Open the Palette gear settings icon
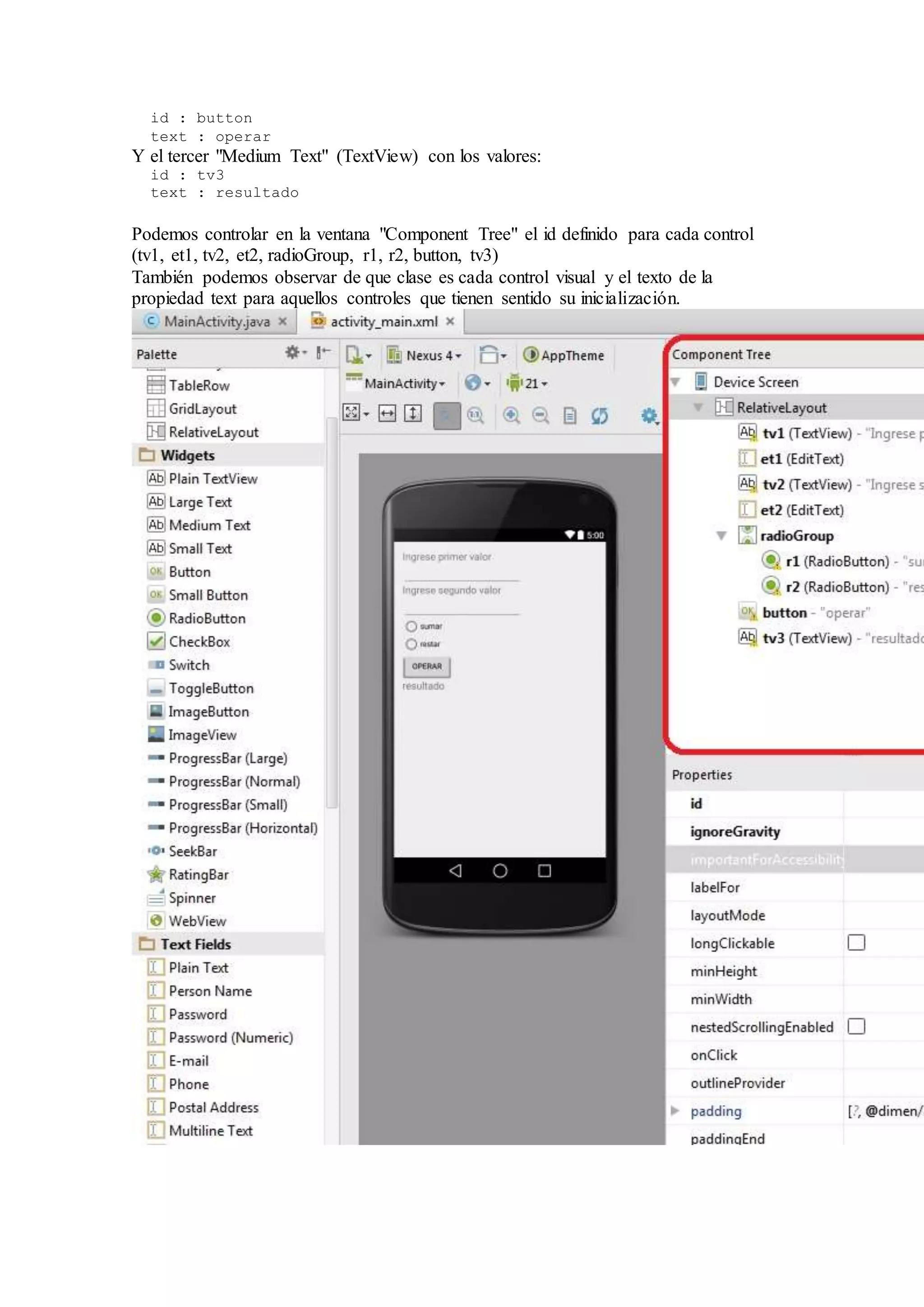This screenshot has height=1307, width=924. pos(296,353)
